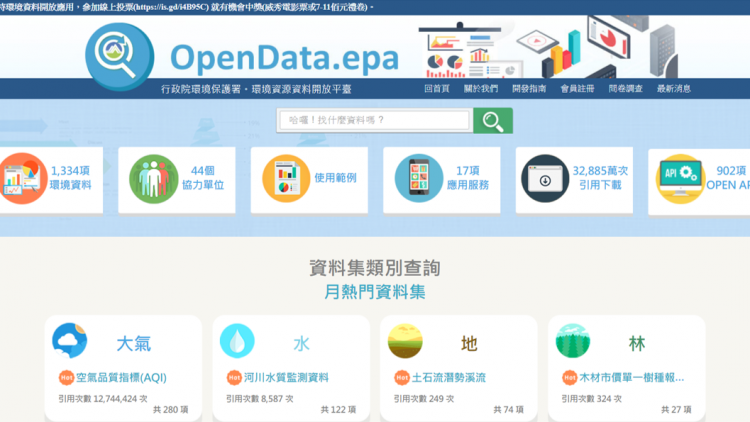This screenshot has height=422, width=750.
Task: Click the header charts illustration
Action: click(x=549, y=47)
